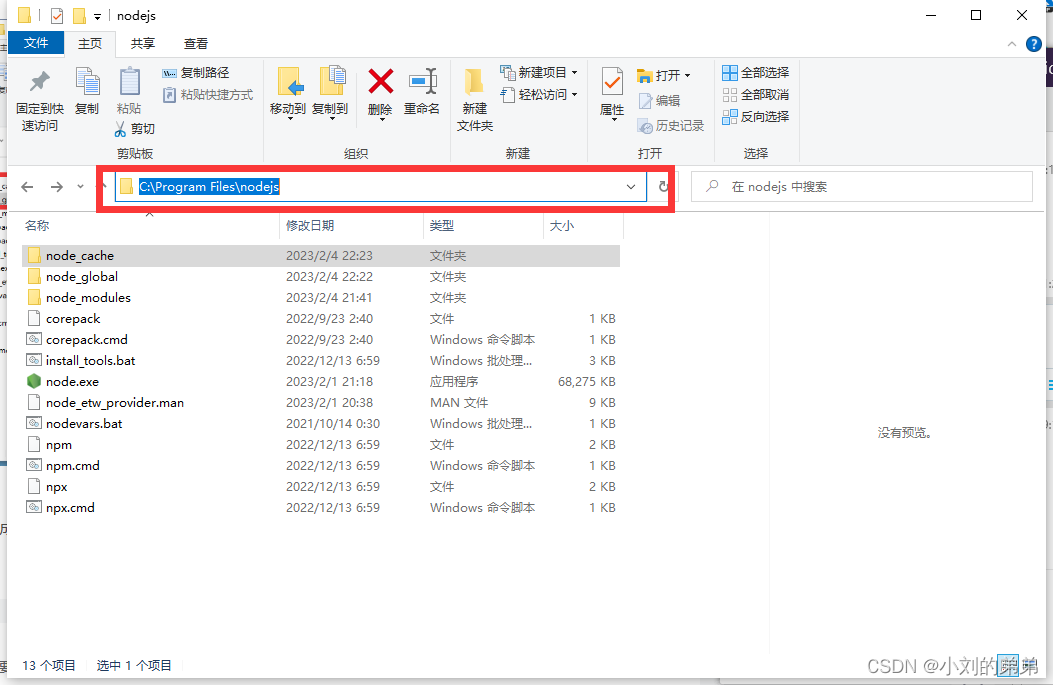The image size is (1053, 685).
Task: Select the node_cache folder
Action: coord(321,255)
